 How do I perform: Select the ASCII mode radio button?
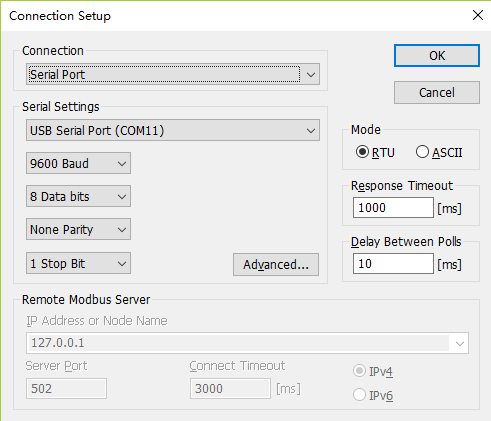[x=422, y=152]
